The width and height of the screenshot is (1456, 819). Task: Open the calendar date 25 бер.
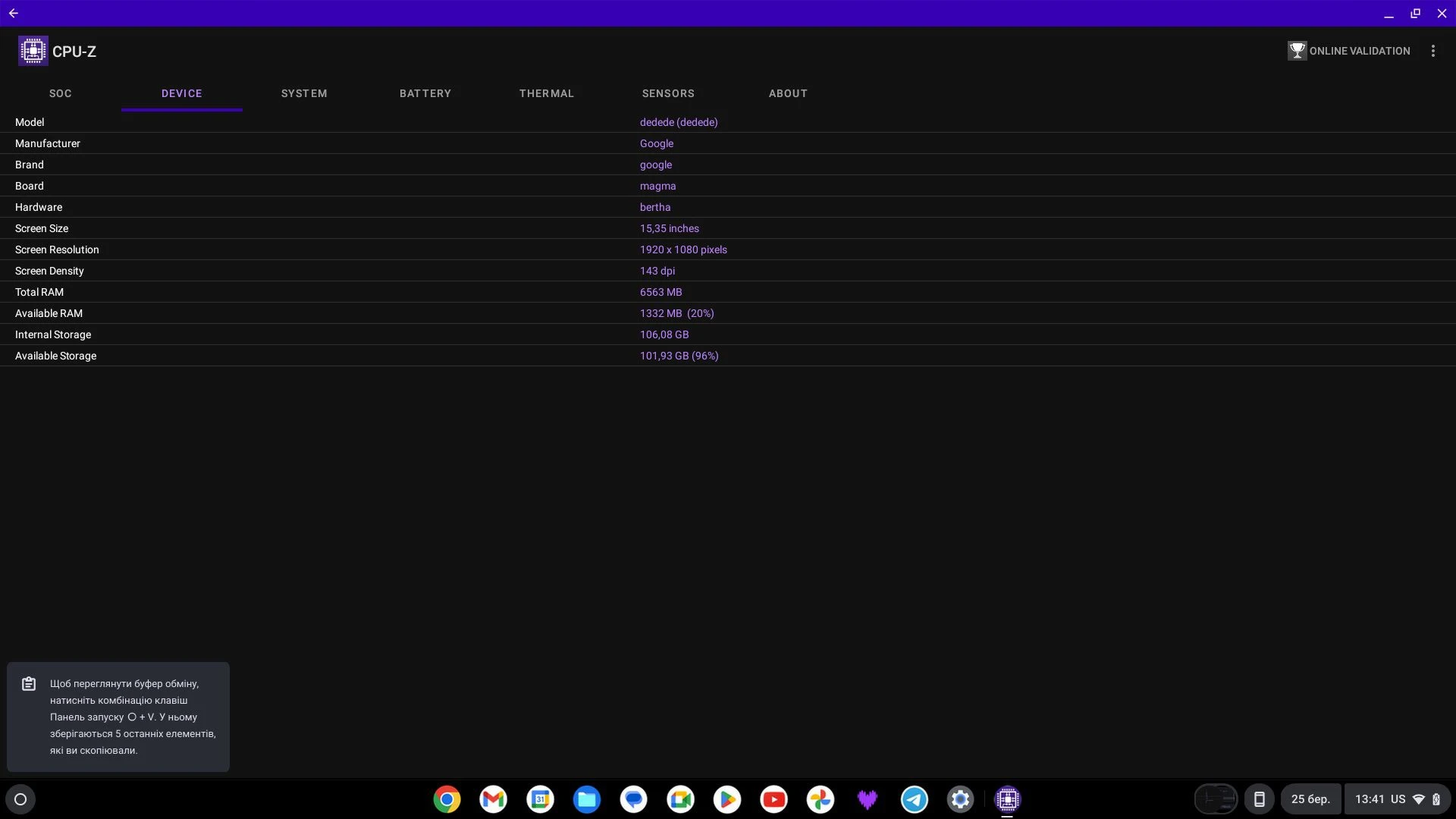1310,799
